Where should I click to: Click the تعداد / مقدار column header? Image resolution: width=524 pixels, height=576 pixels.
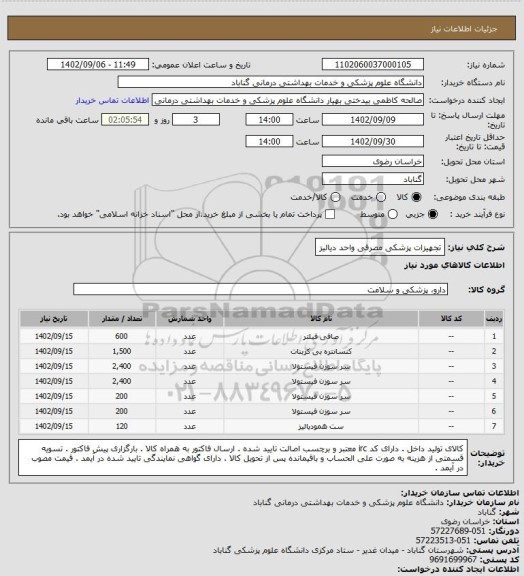tap(122, 319)
